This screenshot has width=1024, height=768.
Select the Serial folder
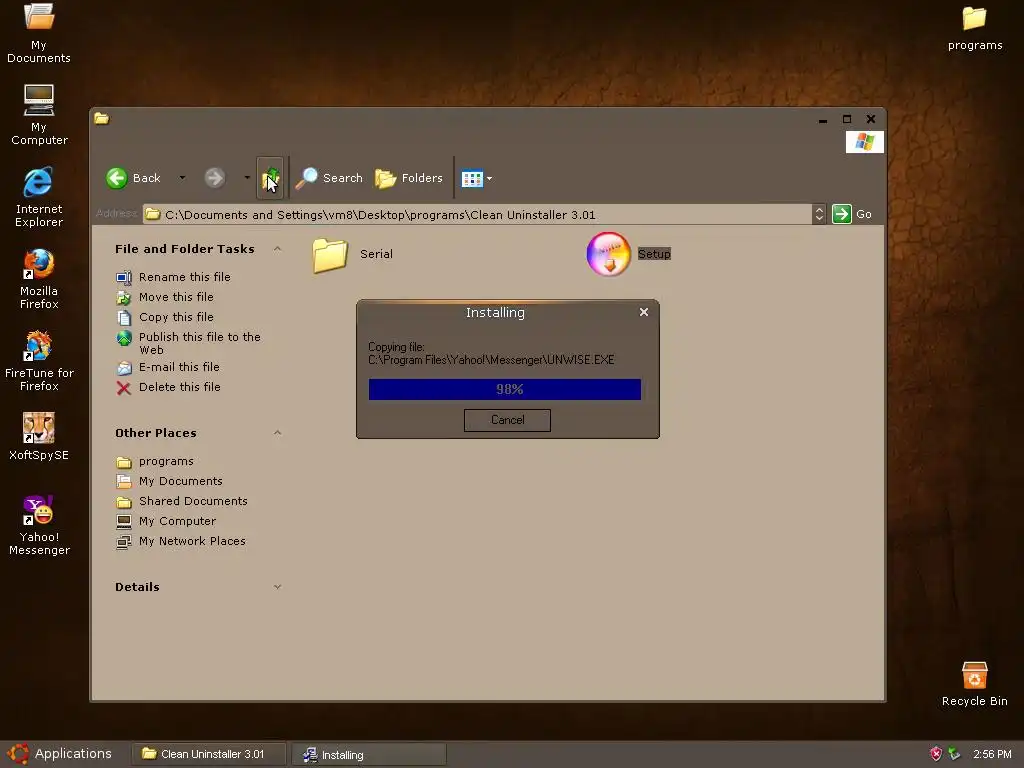[x=353, y=255]
